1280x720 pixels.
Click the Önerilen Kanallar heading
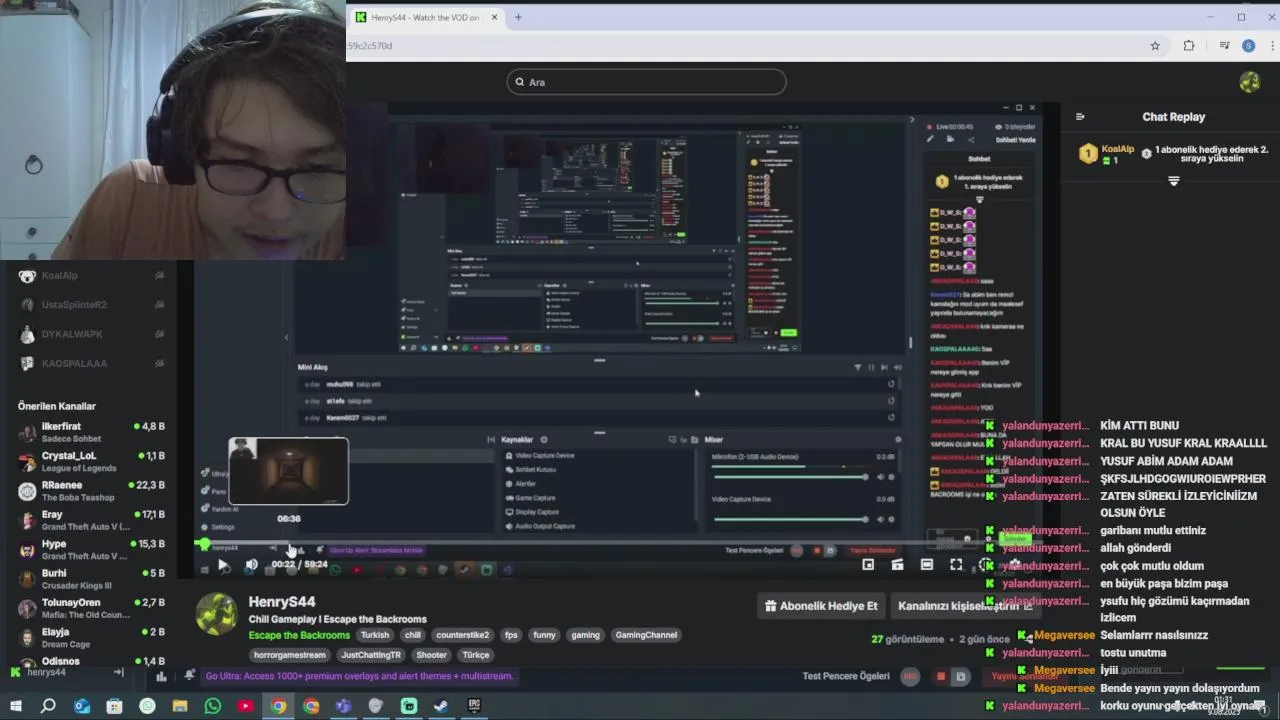(57, 406)
